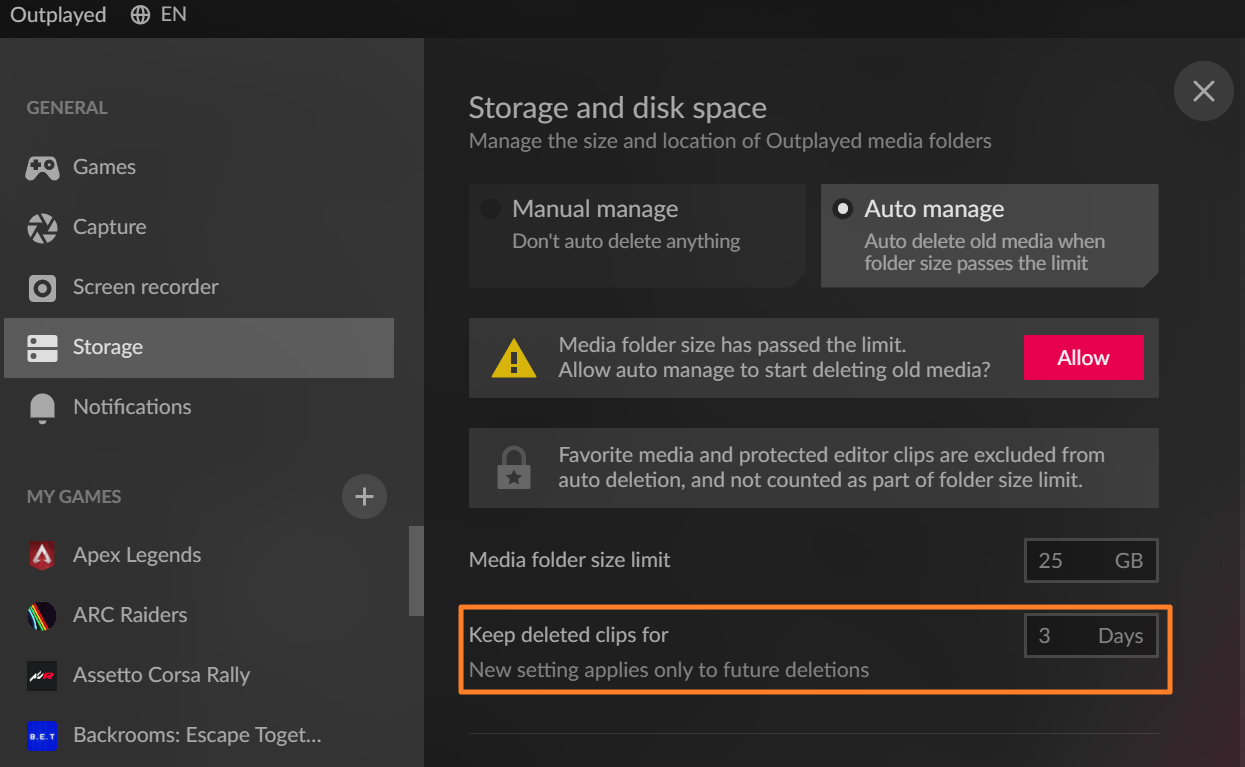Click 'Don't auto delete anything' description
Image resolution: width=1245 pixels, height=767 pixels.
click(626, 241)
